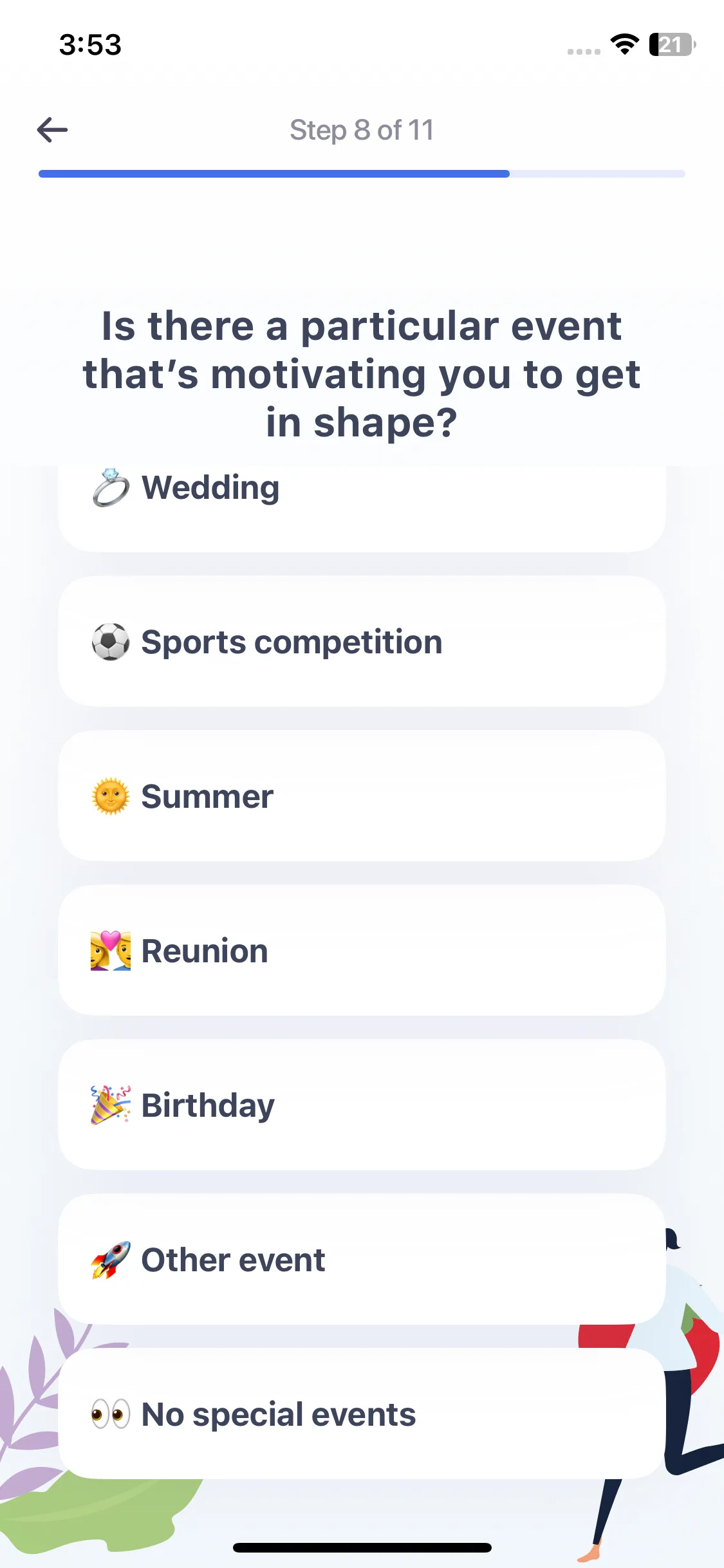Tap the home indicator bar
Screen dimensions: 724x1568
(x=362, y=1547)
